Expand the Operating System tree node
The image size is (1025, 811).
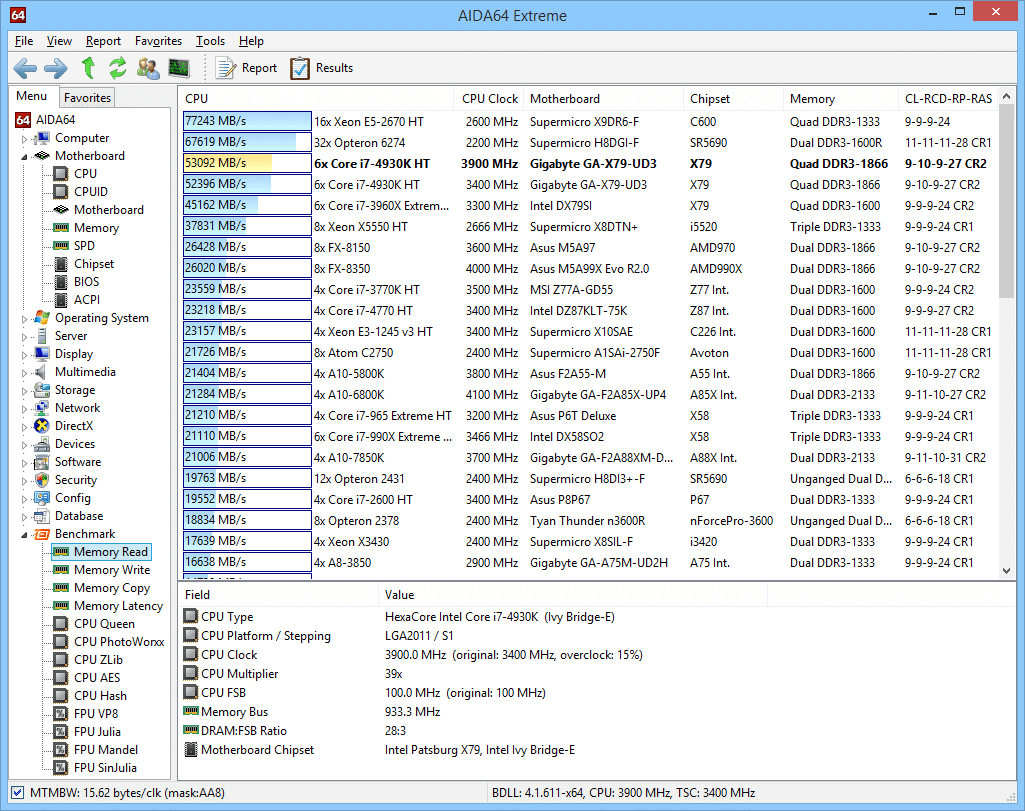point(22,317)
